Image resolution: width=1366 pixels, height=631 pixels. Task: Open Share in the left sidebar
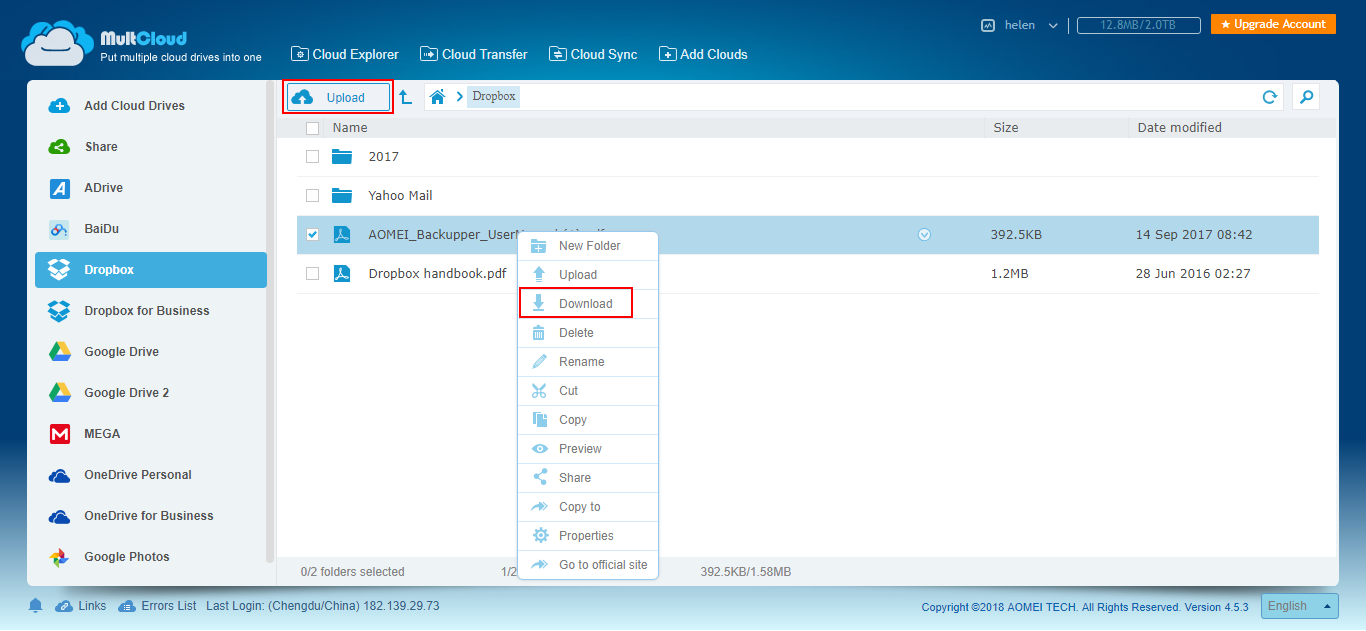coord(151,147)
